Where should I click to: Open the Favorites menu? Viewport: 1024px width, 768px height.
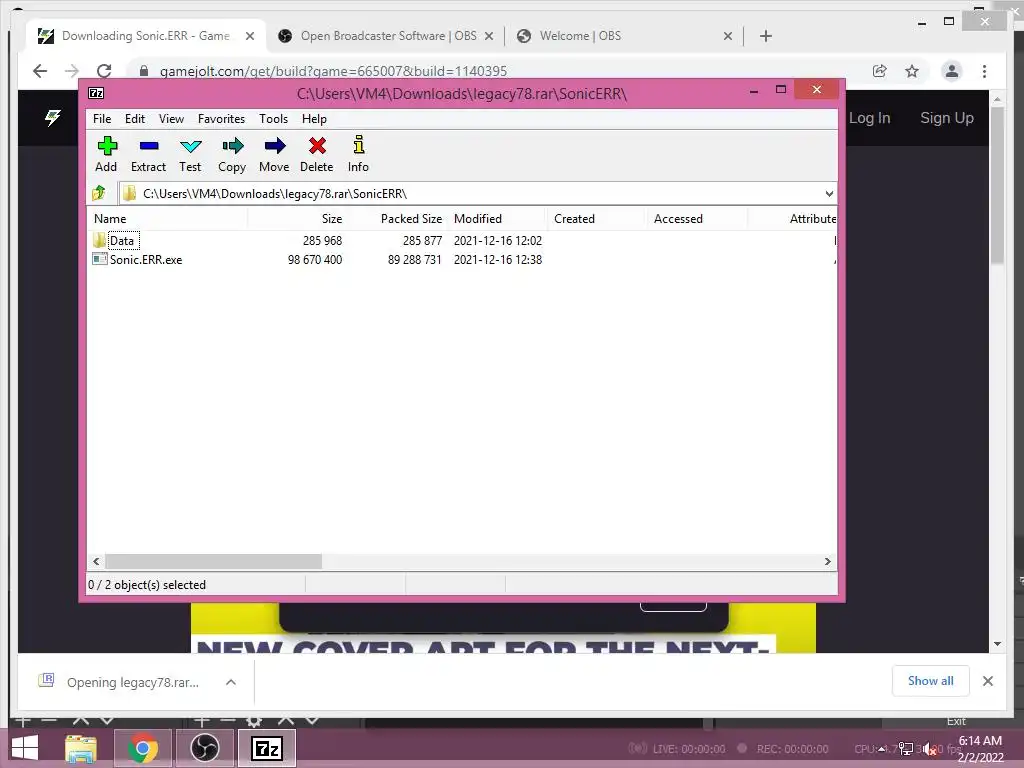click(x=221, y=119)
